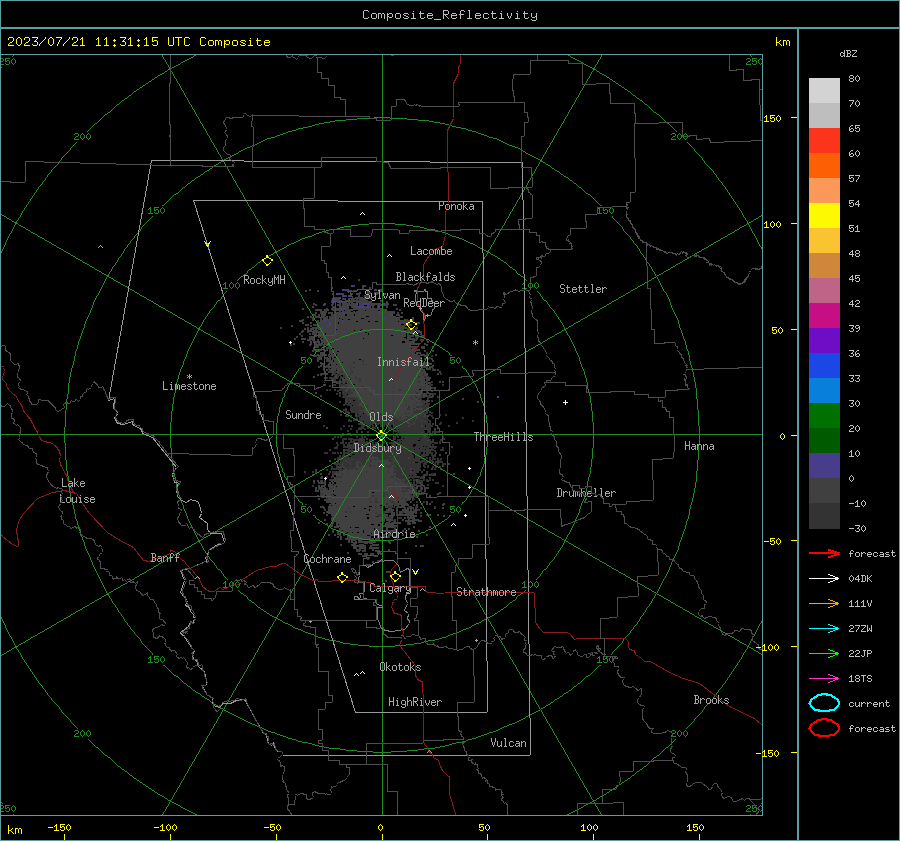Click the 54 dBZ yellow color swatch

(x=824, y=215)
